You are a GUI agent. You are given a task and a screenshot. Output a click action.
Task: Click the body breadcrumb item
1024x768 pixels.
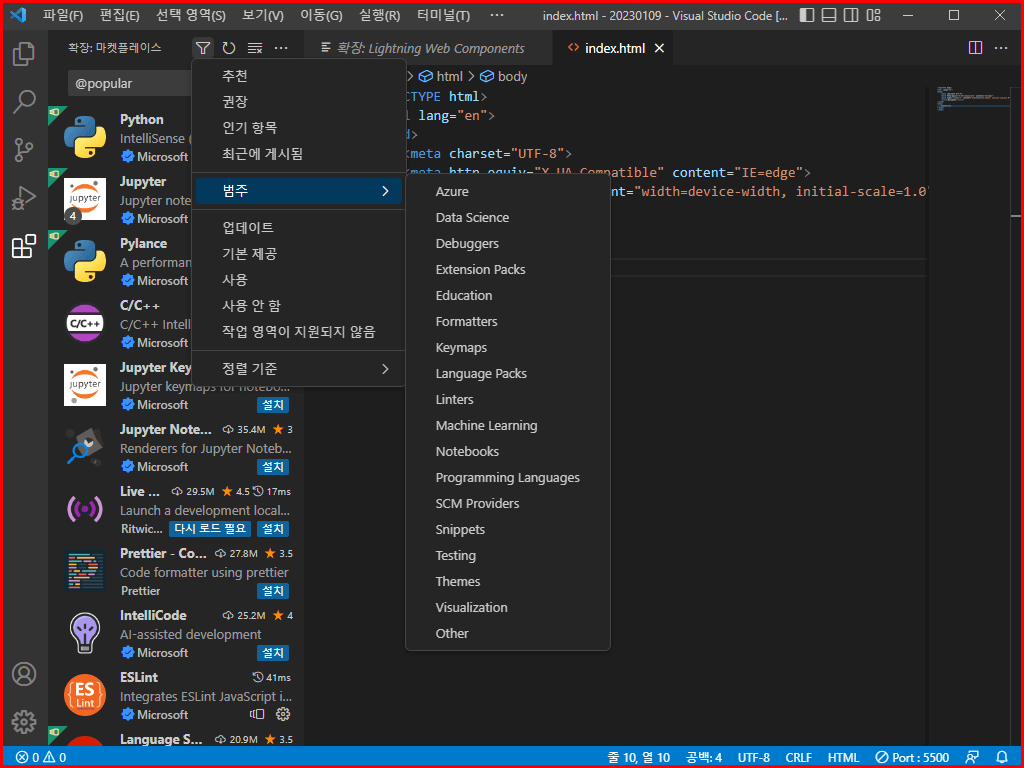[x=504, y=76]
